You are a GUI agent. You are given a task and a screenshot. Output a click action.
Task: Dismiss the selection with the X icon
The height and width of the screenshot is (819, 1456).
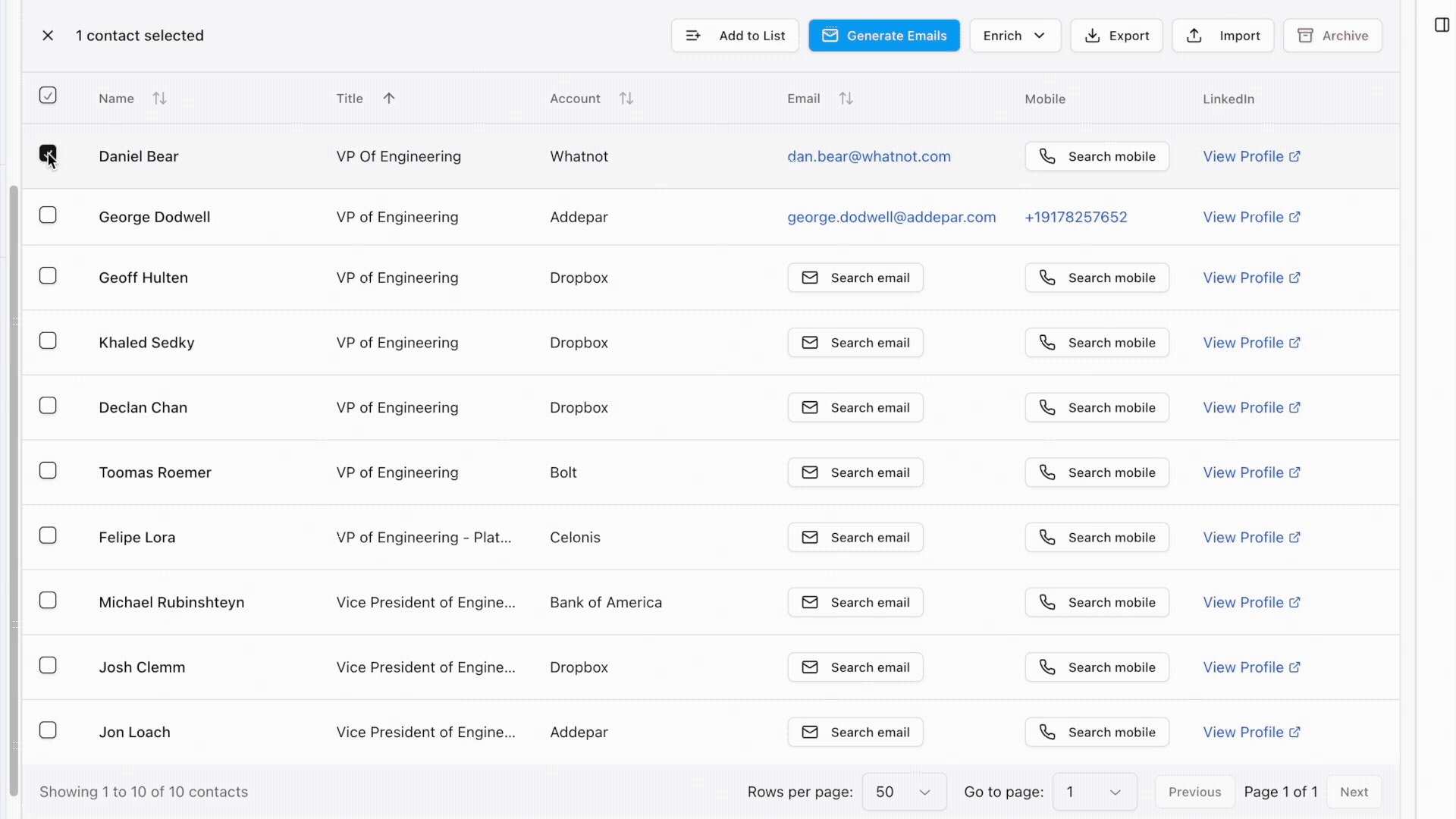[x=48, y=35]
